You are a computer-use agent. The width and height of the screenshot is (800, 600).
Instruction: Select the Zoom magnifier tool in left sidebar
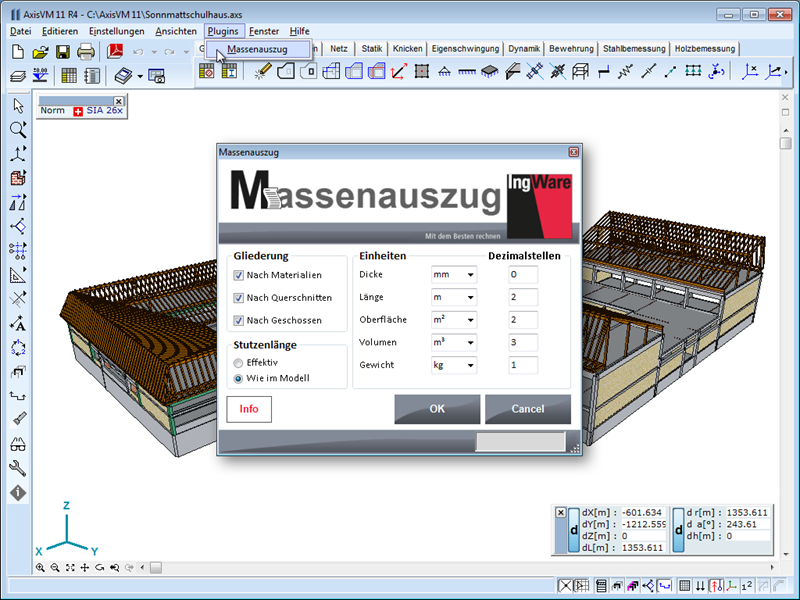(17, 130)
